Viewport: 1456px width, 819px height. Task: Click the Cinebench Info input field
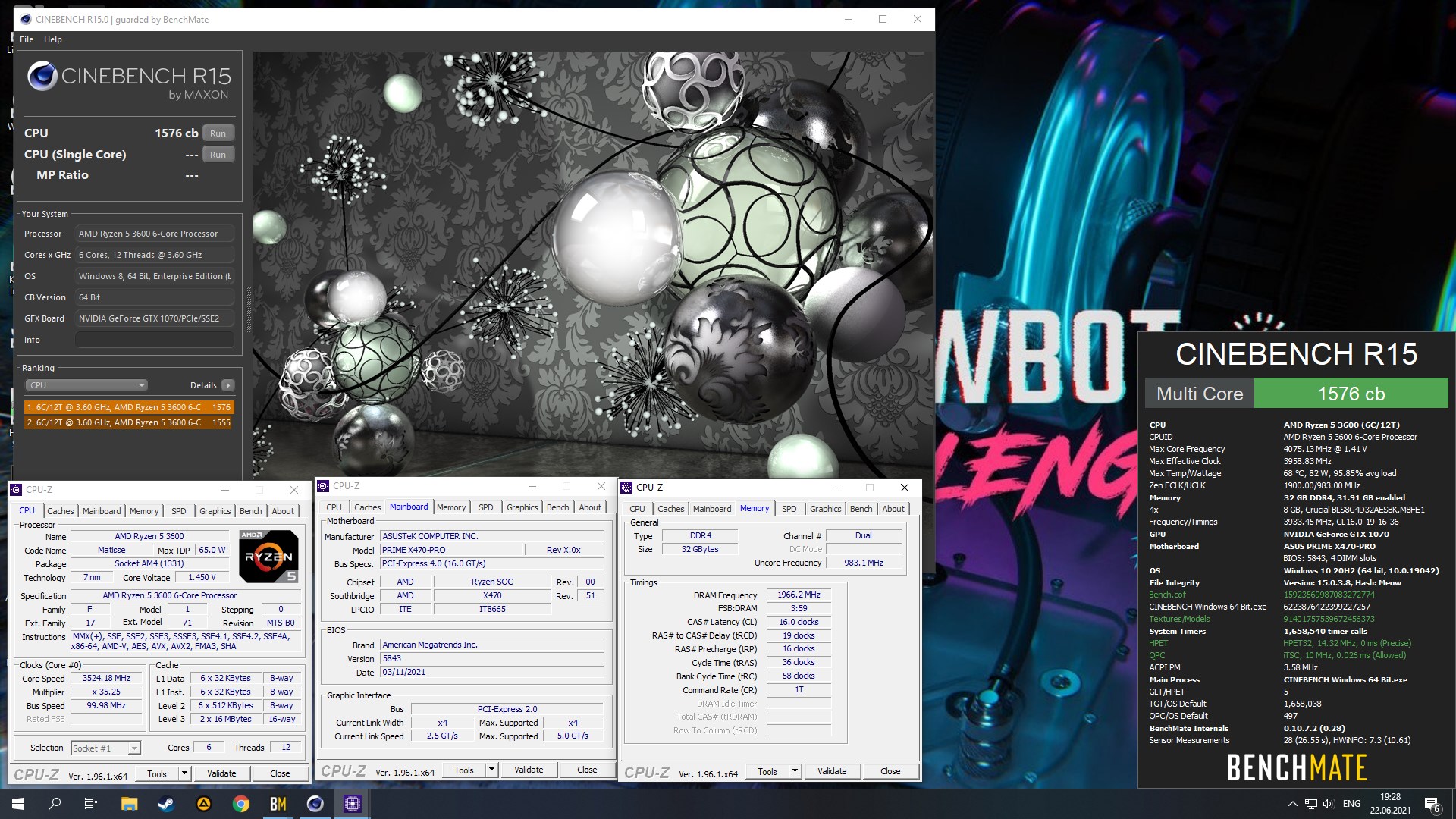pyautogui.click(x=155, y=340)
